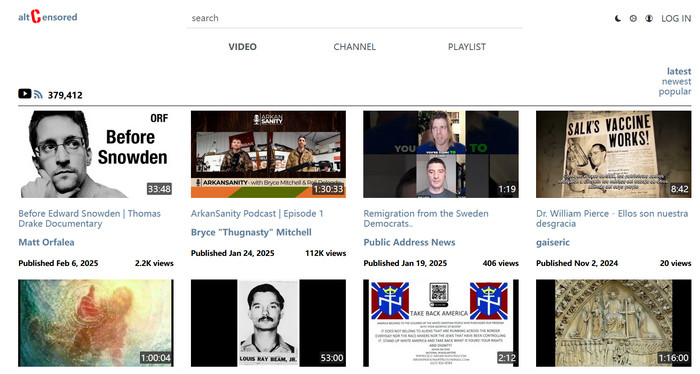Sort videos by newest
The width and height of the screenshot is (700, 374).
676,81
